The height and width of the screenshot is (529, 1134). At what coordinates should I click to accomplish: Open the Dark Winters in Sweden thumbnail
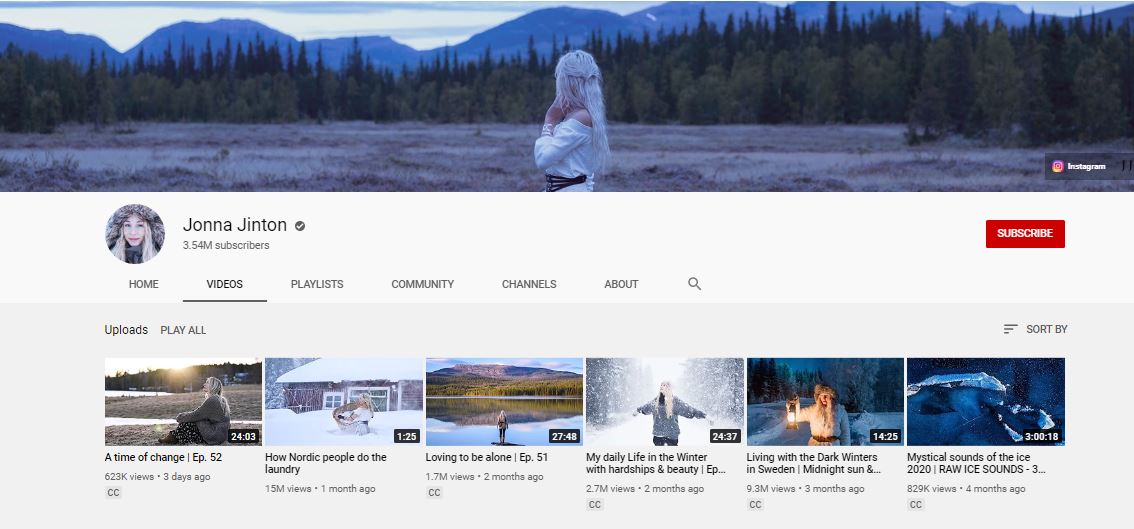[x=825, y=402]
